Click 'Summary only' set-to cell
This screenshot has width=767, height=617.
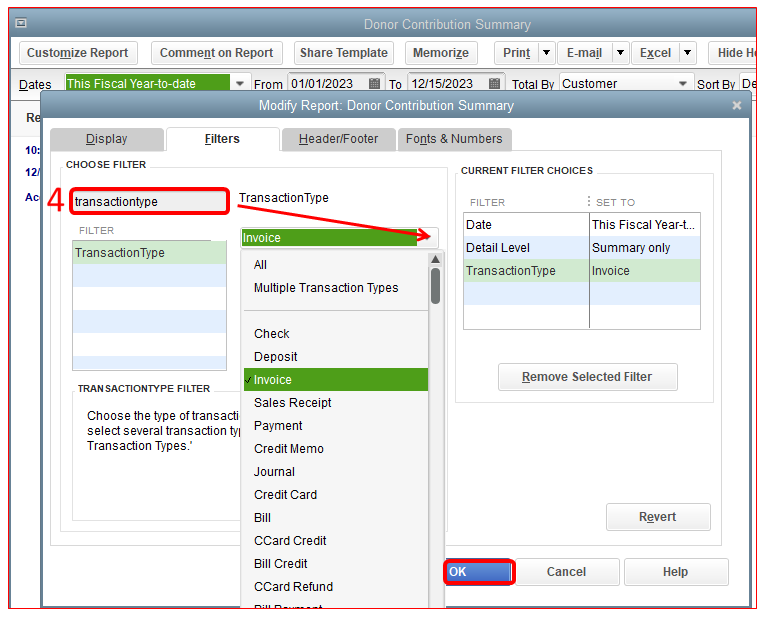(x=645, y=248)
